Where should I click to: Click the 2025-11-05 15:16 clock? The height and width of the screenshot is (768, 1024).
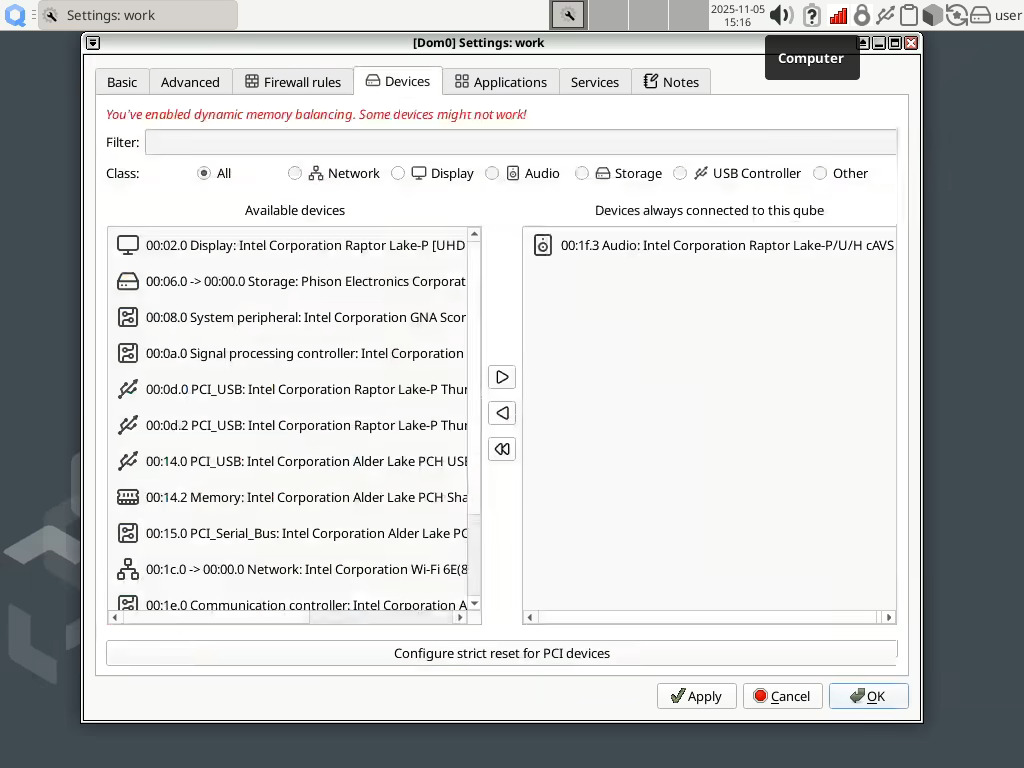coord(737,15)
